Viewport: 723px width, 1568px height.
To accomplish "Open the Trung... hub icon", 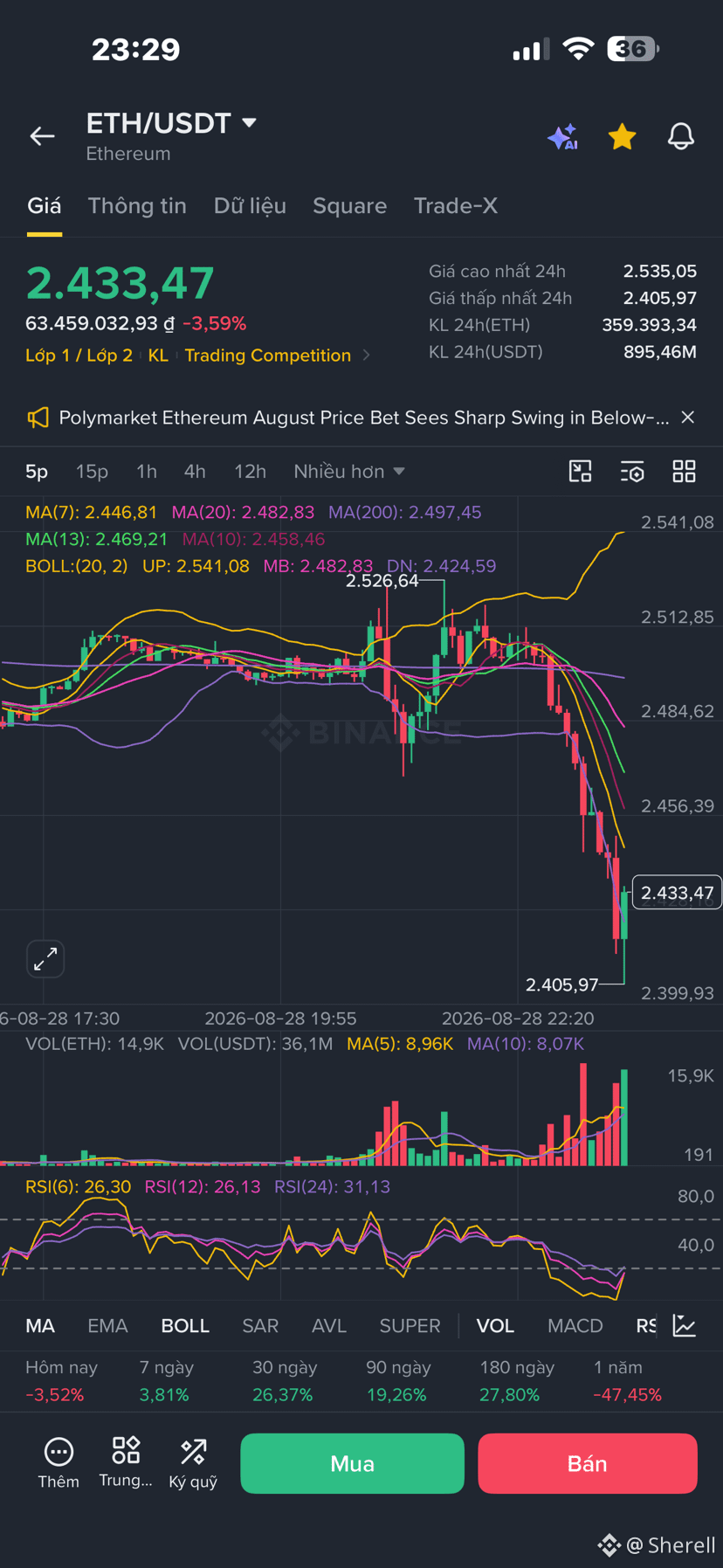I will [126, 1463].
